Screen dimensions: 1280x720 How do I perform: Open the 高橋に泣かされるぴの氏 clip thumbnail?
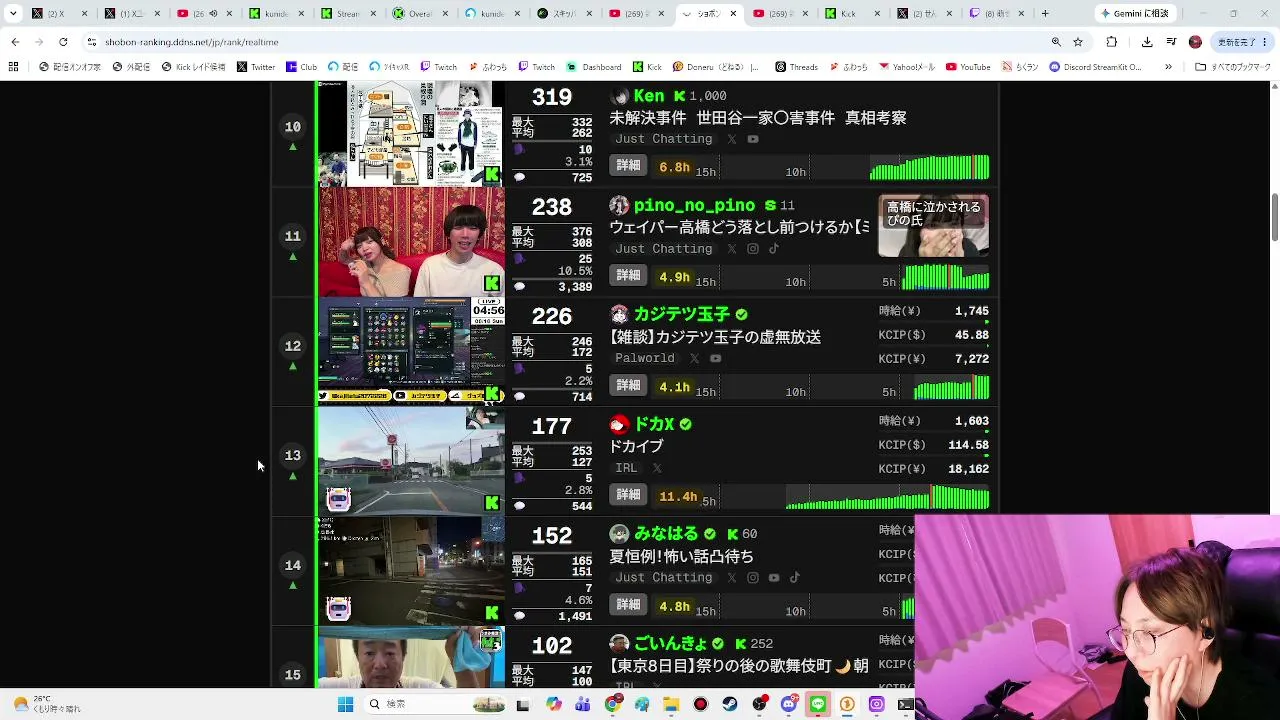click(934, 226)
